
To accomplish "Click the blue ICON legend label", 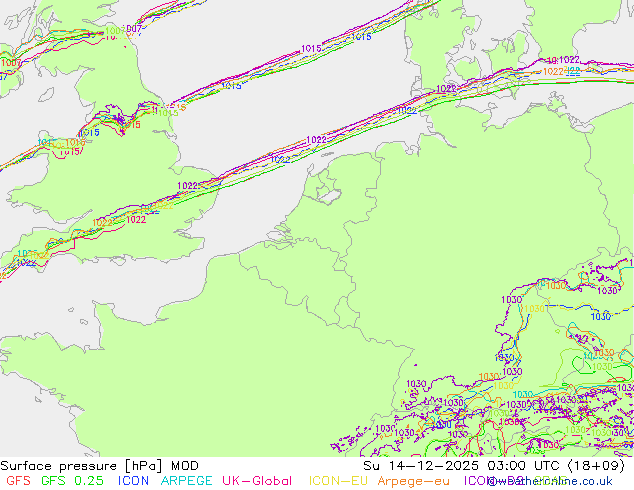I will pyautogui.click(x=133, y=481).
